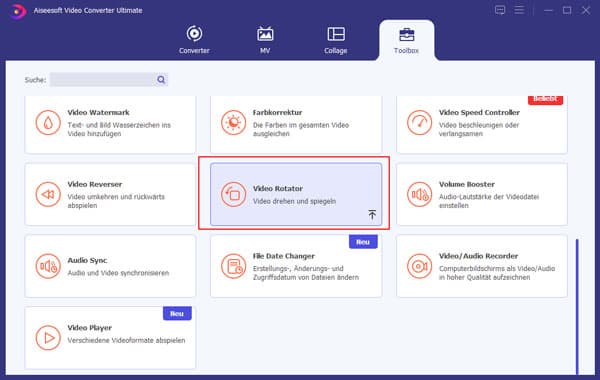The height and width of the screenshot is (380, 600).
Task: Click the File Date Changer icon
Action: point(233,266)
